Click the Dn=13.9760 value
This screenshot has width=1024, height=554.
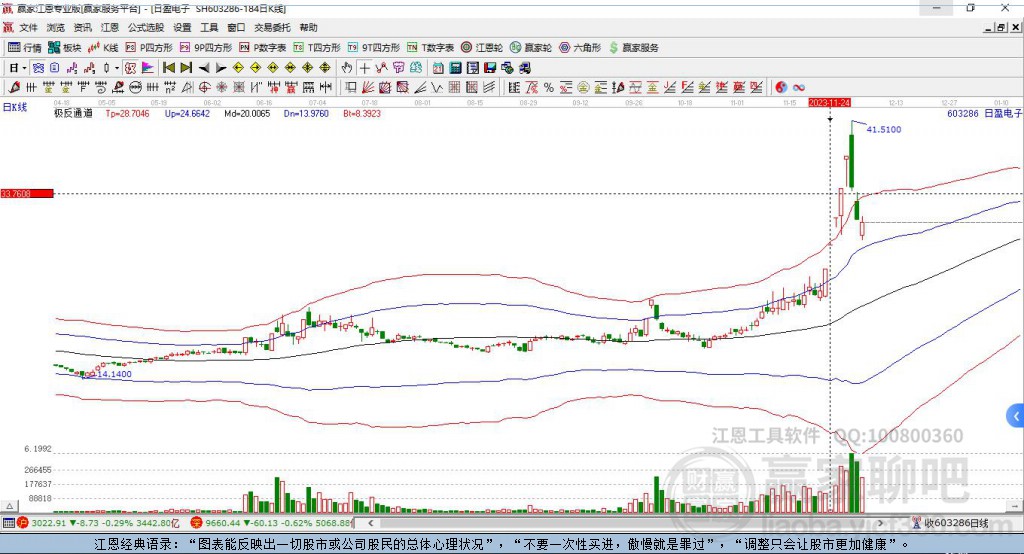[x=306, y=114]
